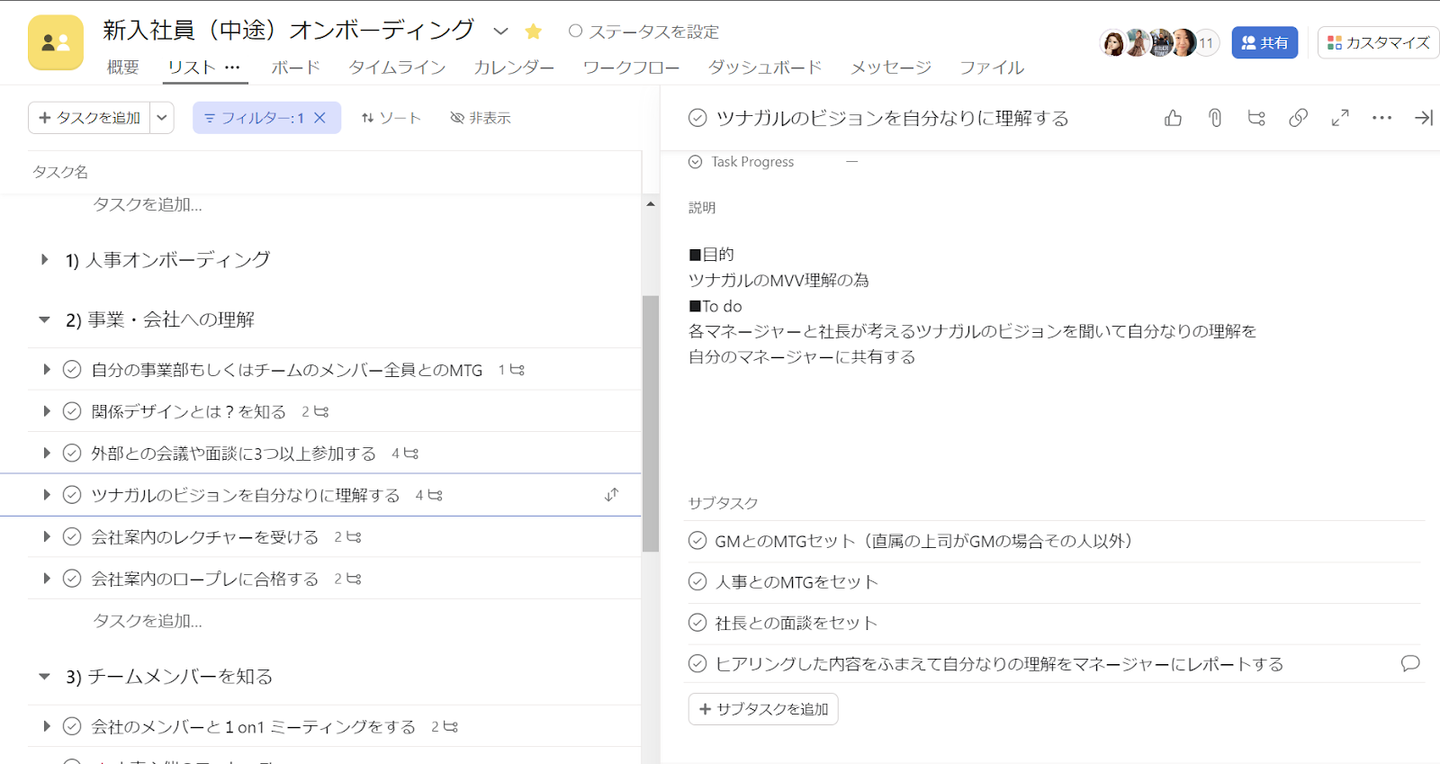Copy task link with chain icon
The width and height of the screenshot is (1440, 764).
click(1298, 118)
